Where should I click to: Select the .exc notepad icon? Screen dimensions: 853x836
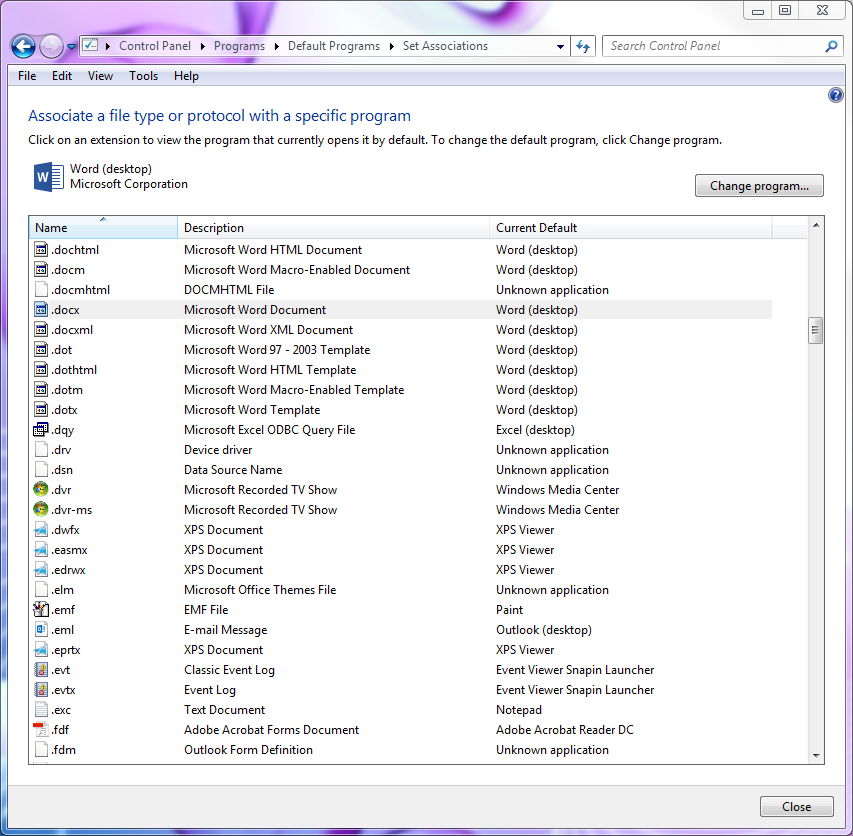click(41, 710)
